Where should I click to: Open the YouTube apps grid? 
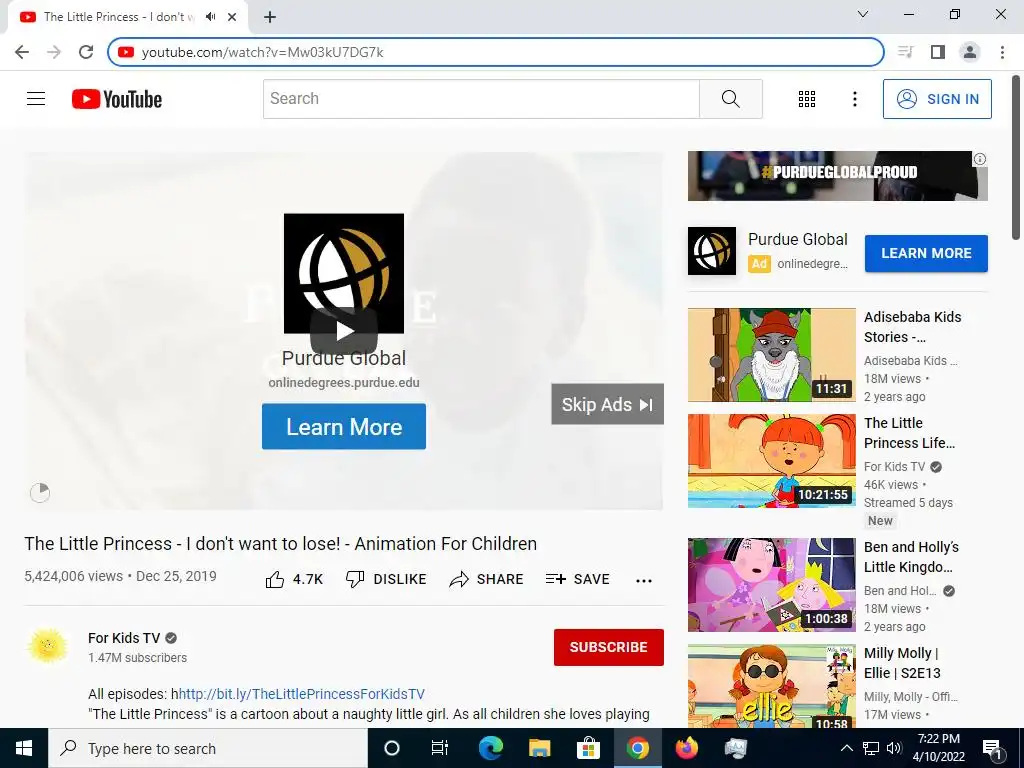tap(807, 99)
